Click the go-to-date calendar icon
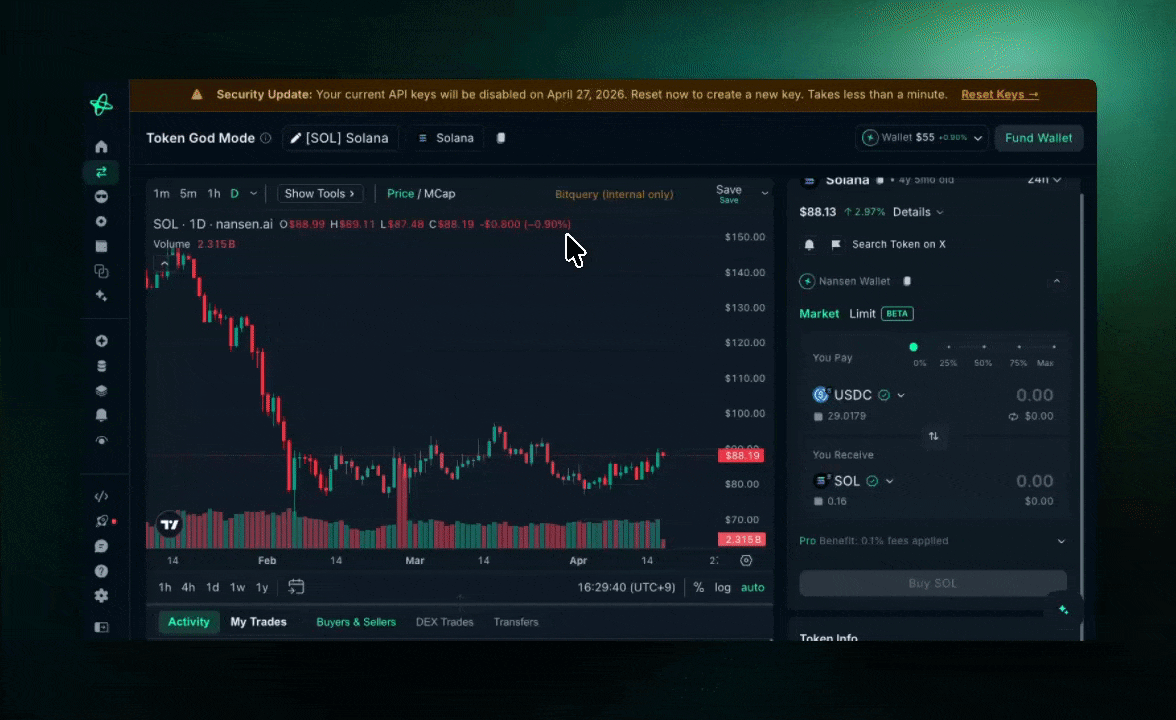Viewport: 1176px width, 720px height. click(x=296, y=586)
